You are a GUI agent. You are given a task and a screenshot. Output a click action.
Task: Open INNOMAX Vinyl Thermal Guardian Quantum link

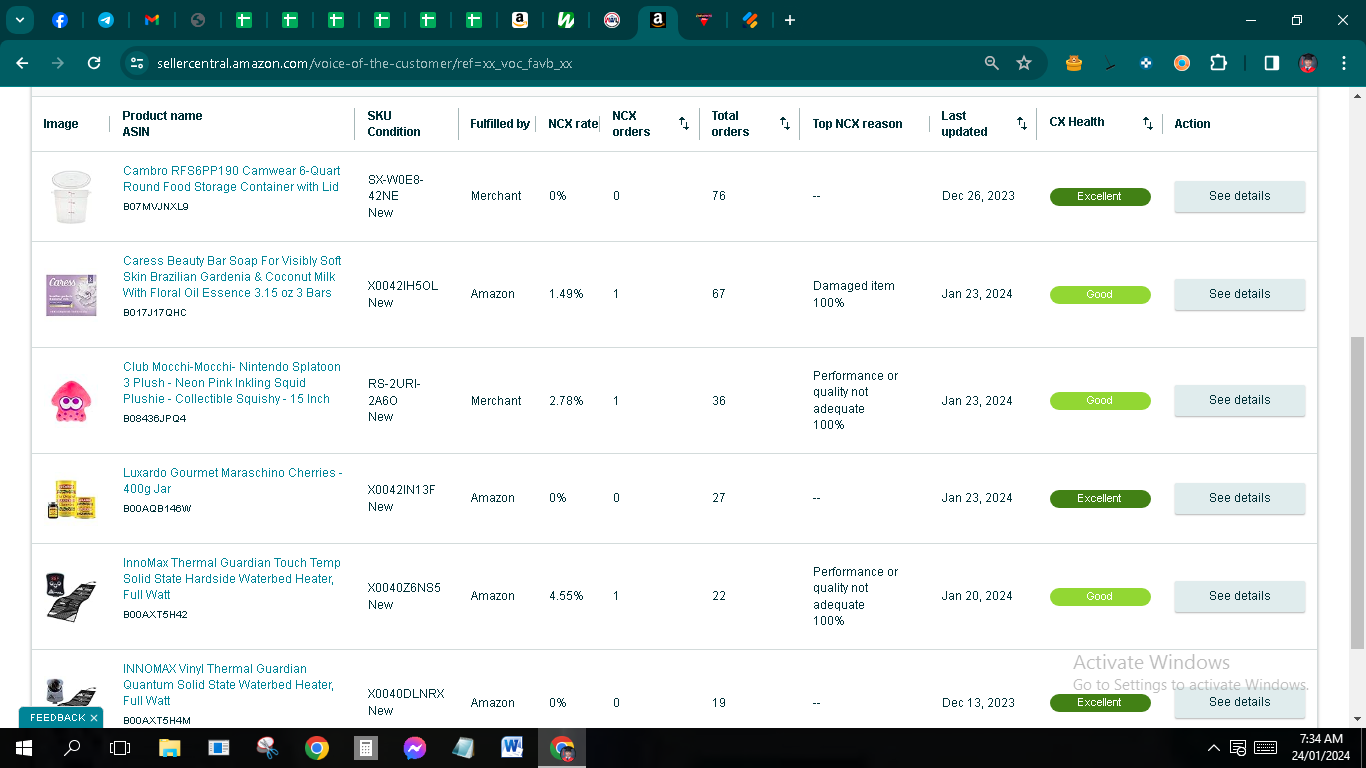pyautogui.click(x=228, y=685)
